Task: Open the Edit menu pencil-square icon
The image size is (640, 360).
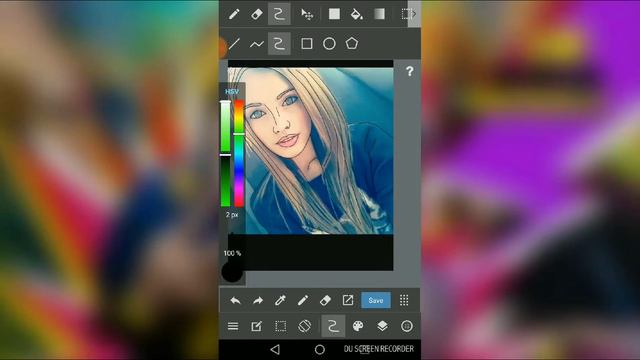Action: point(256,326)
